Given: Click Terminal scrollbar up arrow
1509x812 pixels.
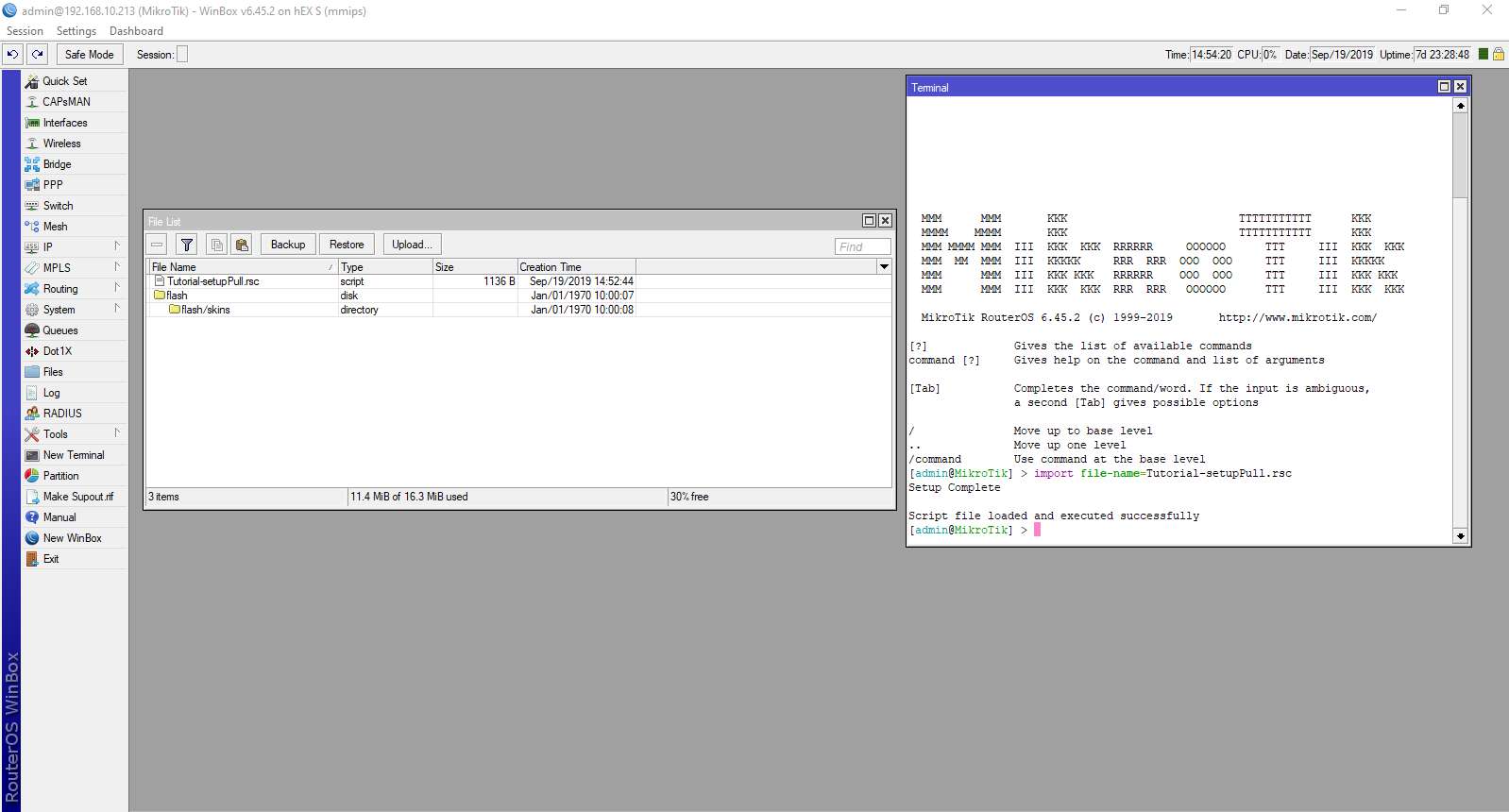Looking at the screenshot, I should (x=1460, y=106).
